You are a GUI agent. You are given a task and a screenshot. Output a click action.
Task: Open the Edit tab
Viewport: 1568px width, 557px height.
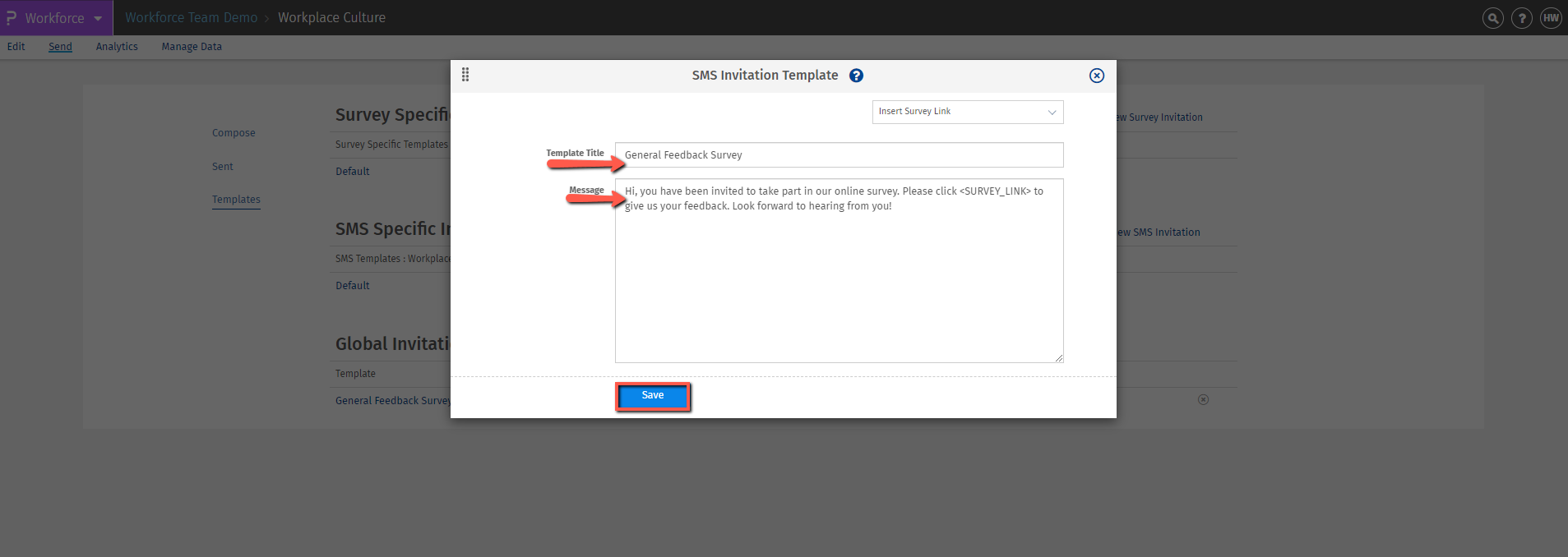16,47
